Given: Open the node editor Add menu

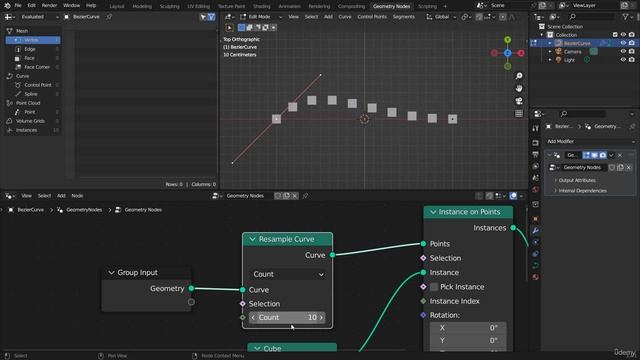Looking at the screenshot, I should [x=61, y=196].
